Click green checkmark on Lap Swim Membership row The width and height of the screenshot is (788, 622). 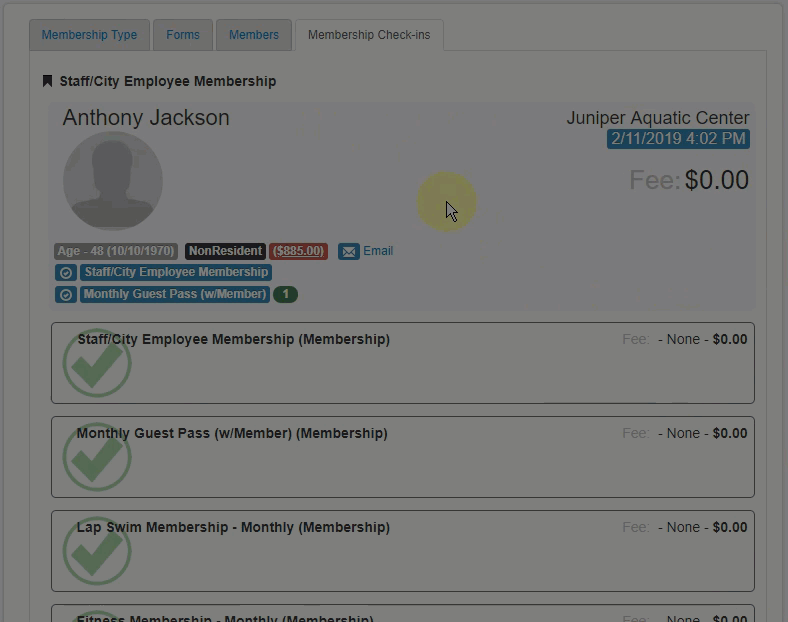(x=97, y=552)
